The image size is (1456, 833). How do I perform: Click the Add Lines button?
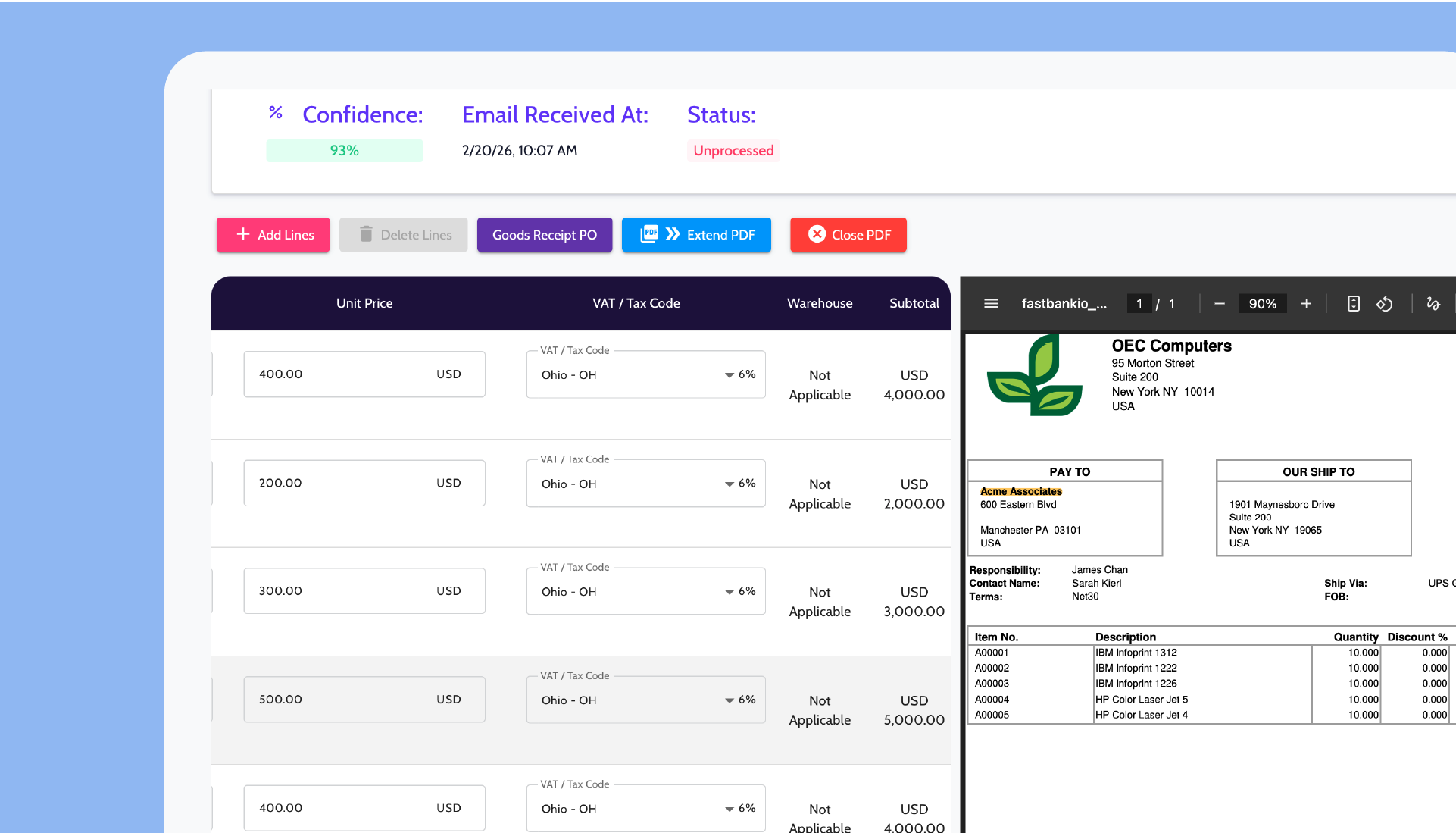click(x=273, y=235)
